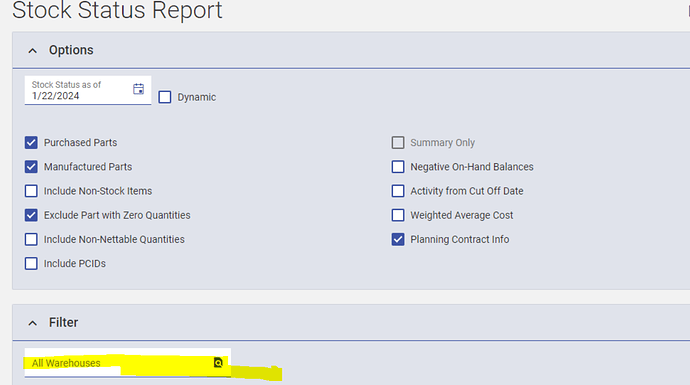Click the warehouse search lookup icon
This screenshot has height=385, width=690.
218,363
